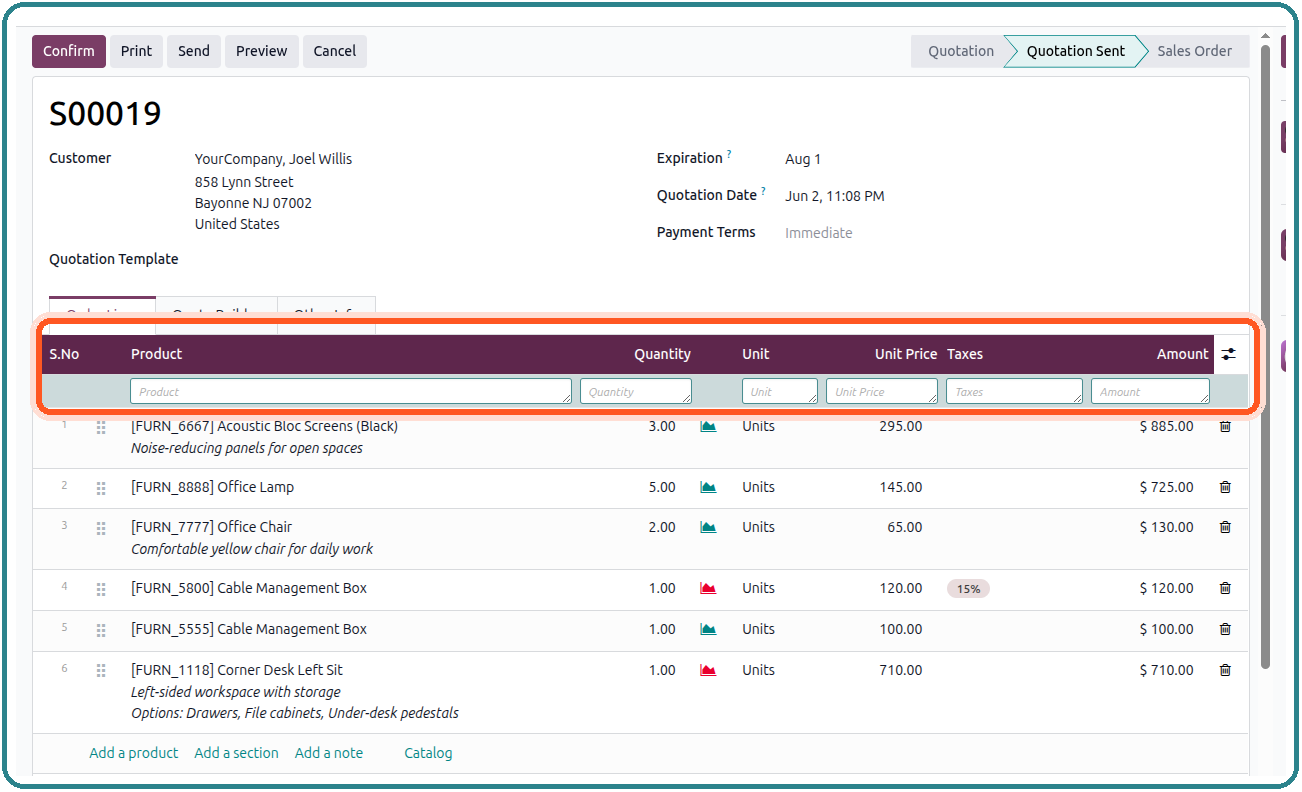
Task: Click the page's vertical scrollbar
Action: (1265, 355)
